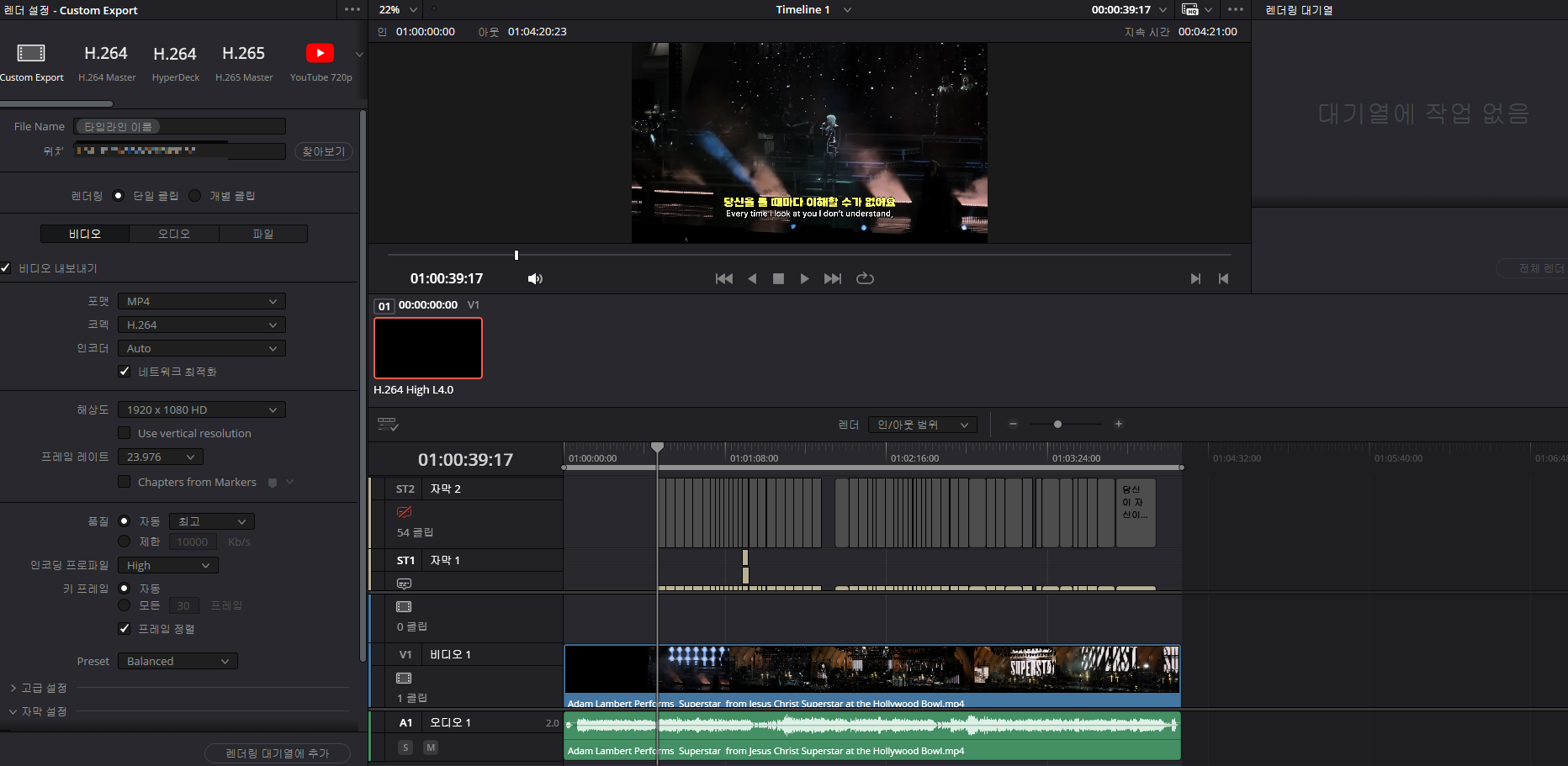Select 제한 quality radio button
1568x766 pixels.
point(124,541)
